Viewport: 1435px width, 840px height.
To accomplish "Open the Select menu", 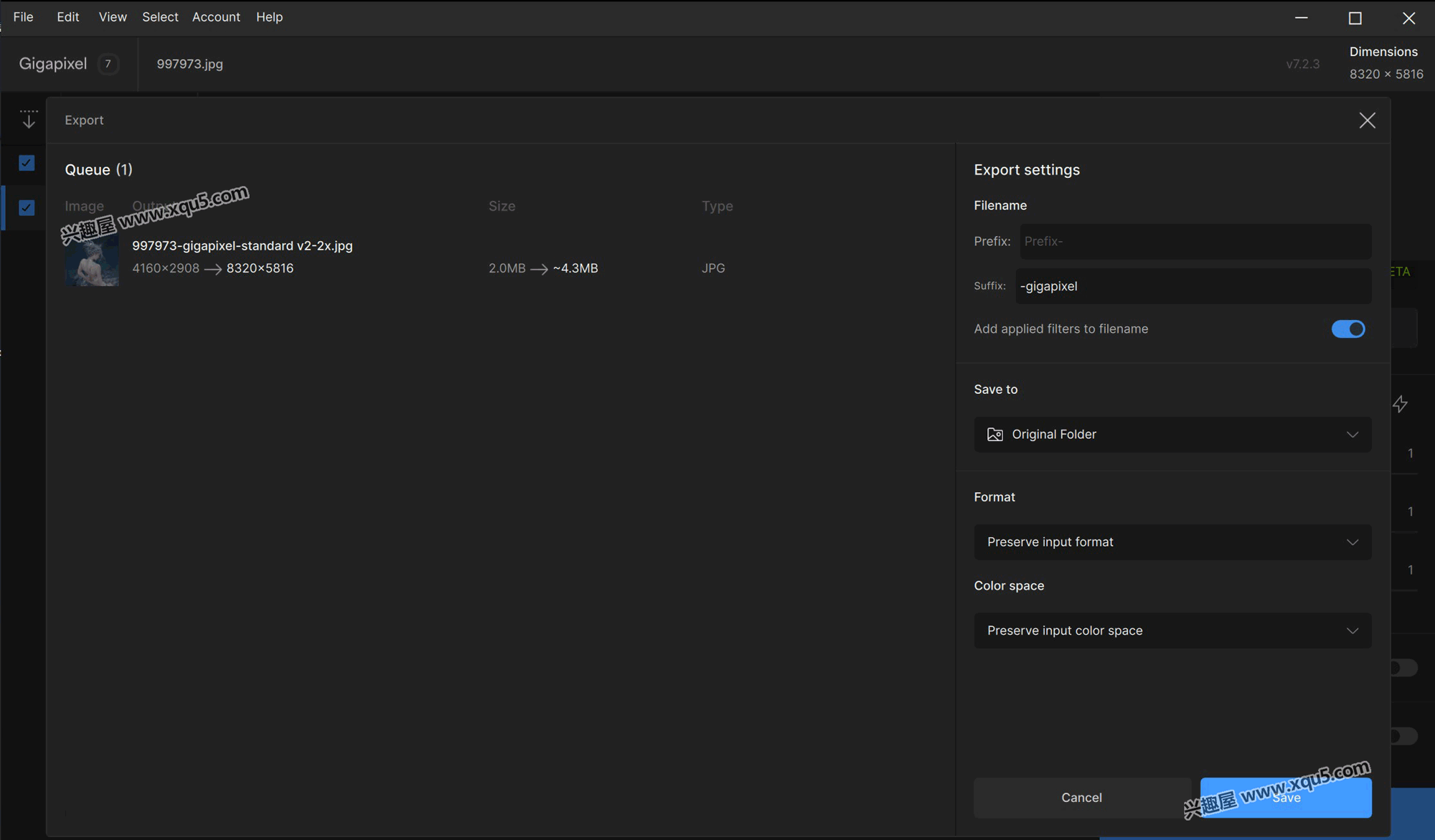I will (160, 17).
